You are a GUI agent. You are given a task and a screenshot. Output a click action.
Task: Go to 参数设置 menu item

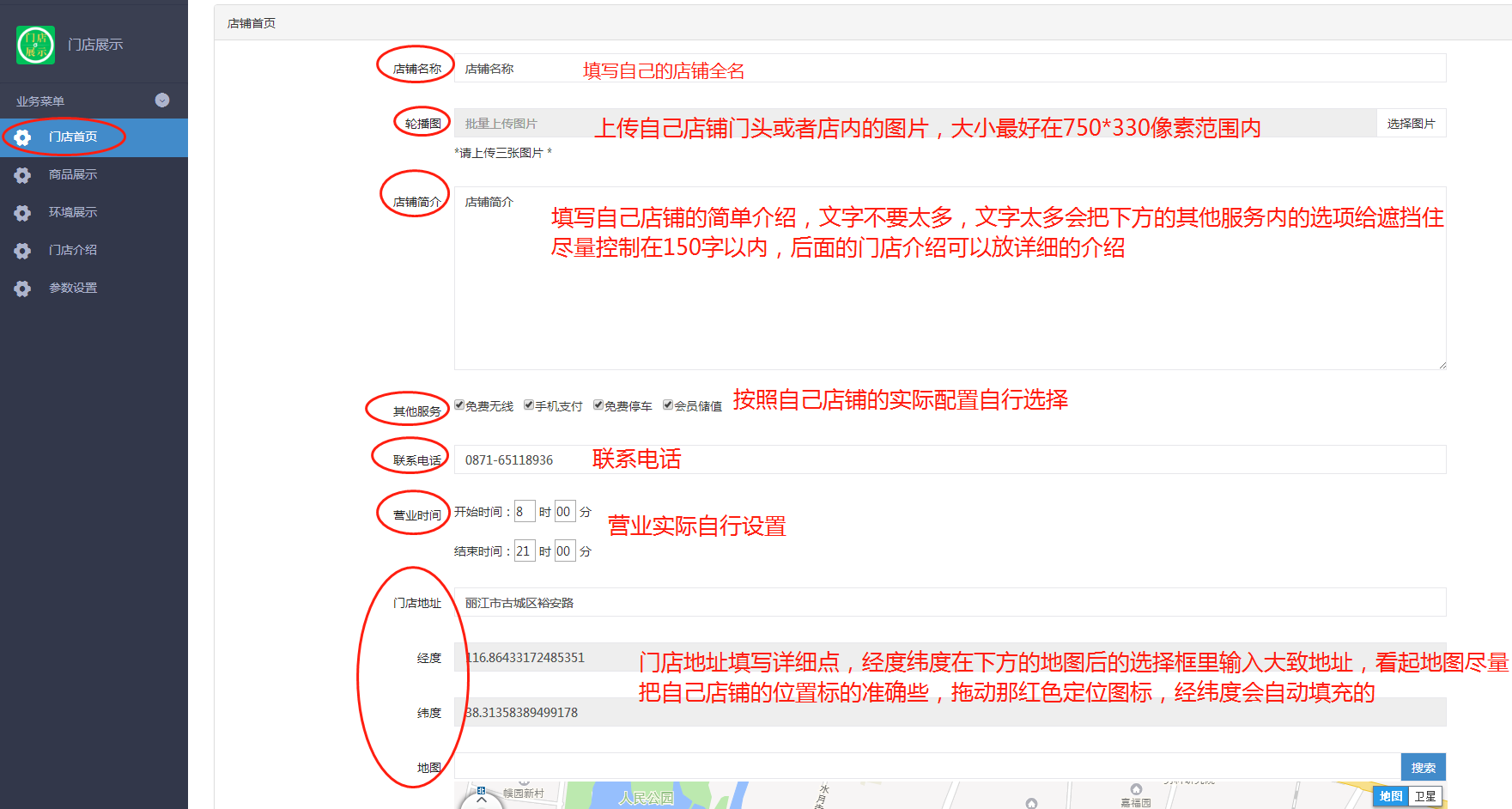73,289
